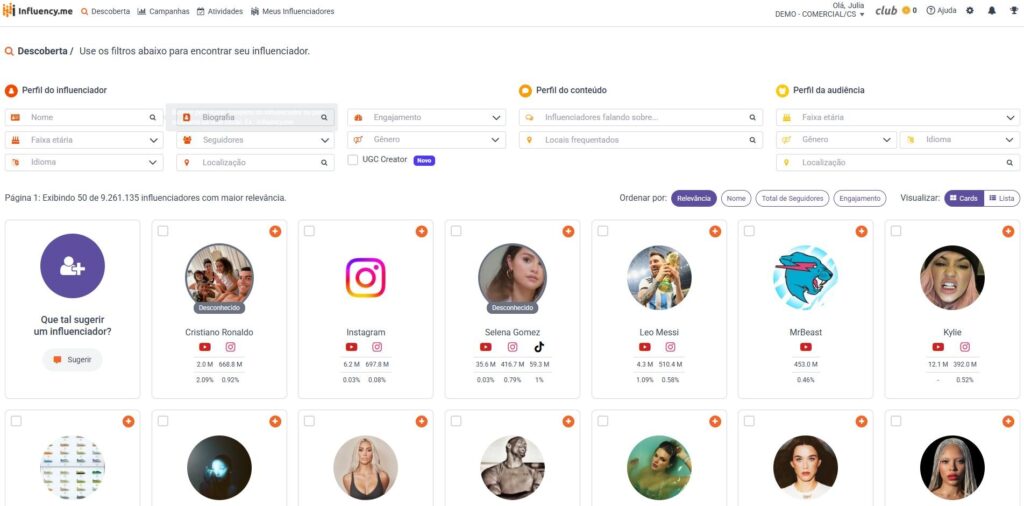Click search icon in Locais frequentados field
This screenshot has width=1024, height=506.
pyautogui.click(x=752, y=140)
